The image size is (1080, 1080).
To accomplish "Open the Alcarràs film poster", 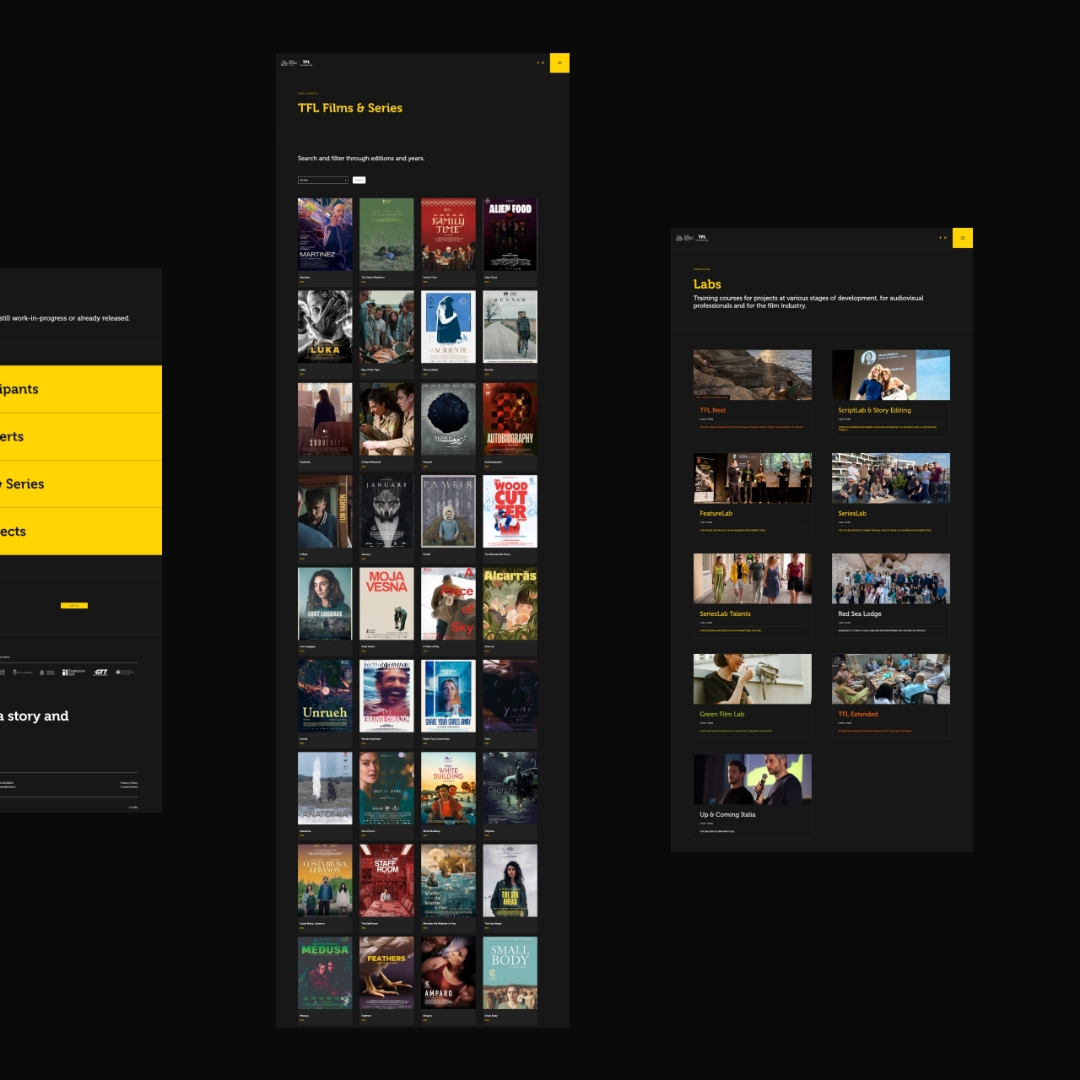I will pos(510,603).
